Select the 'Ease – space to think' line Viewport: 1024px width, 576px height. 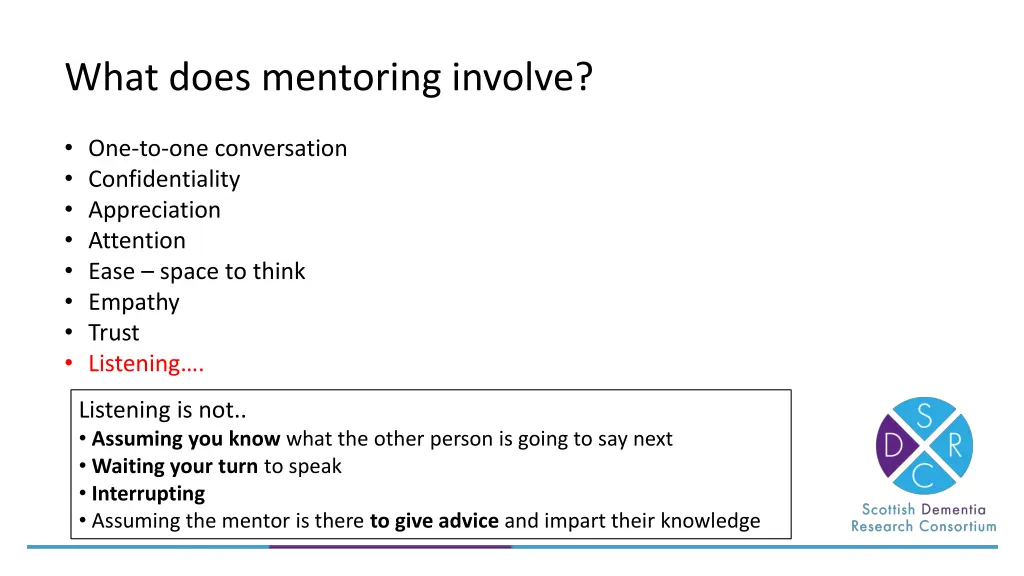tap(196, 271)
